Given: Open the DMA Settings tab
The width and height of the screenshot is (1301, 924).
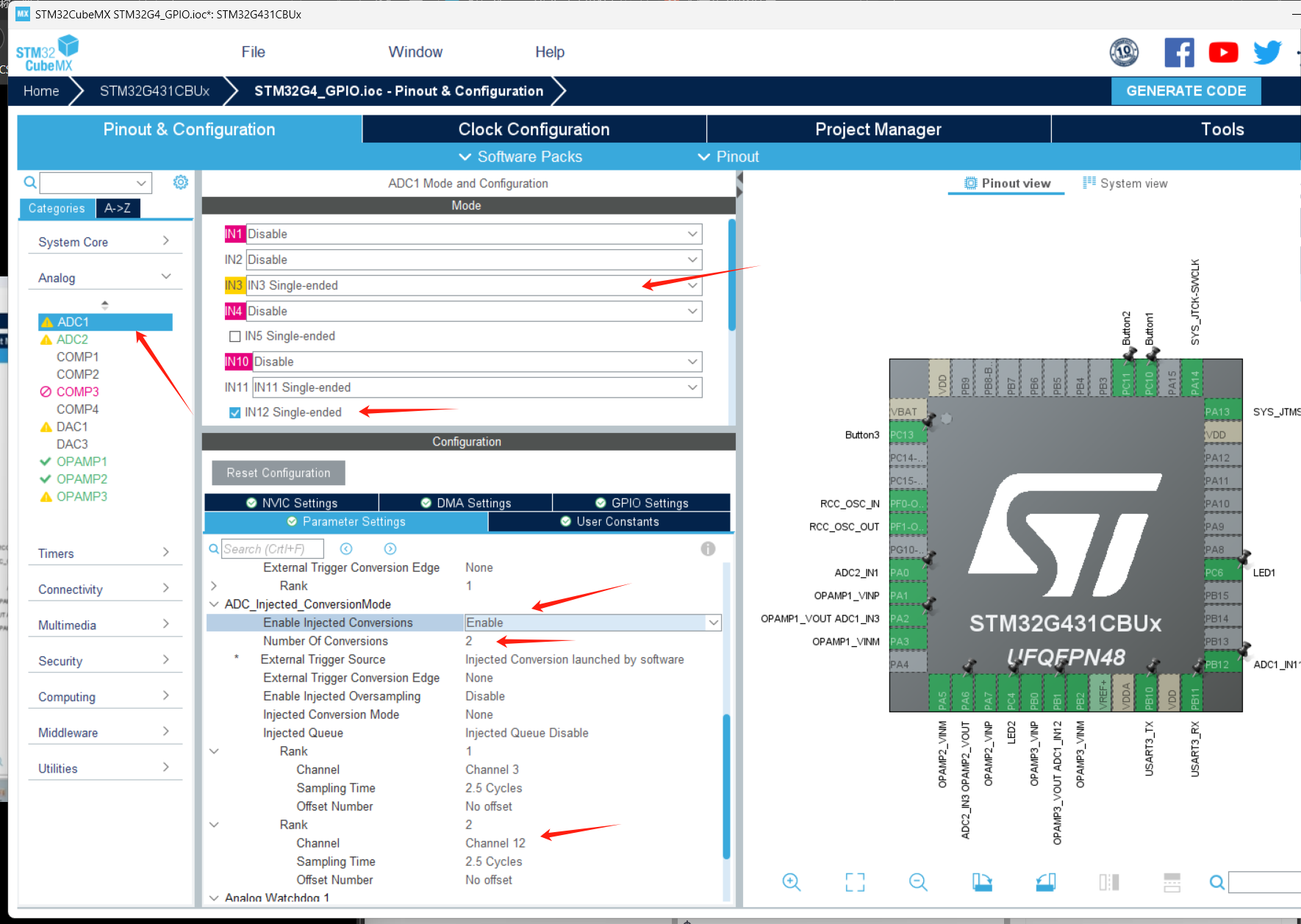Looking at the screenshot, I should pyautogui.click(x=465, y=503).
